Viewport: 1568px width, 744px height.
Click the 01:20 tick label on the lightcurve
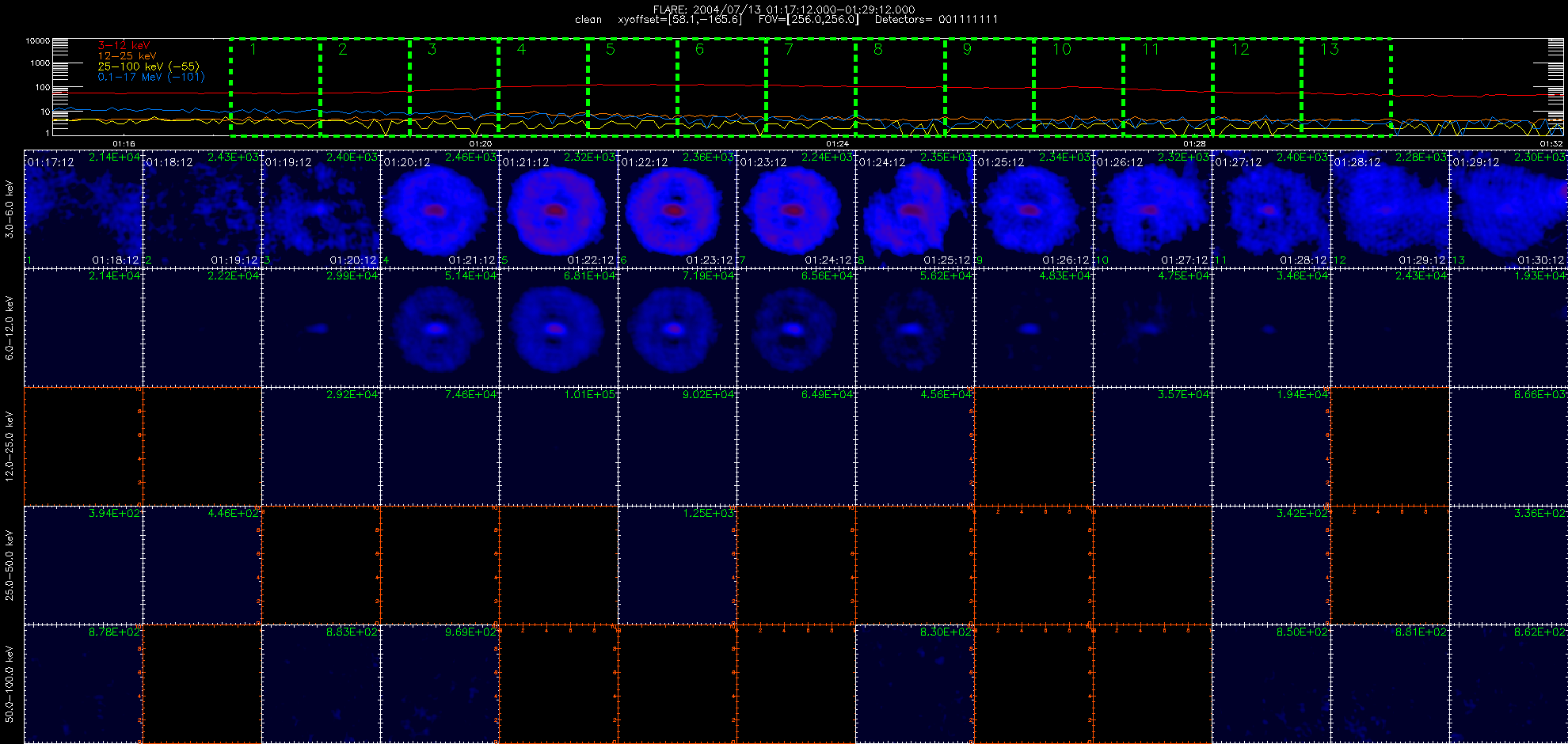pyautogui.click(x=480, y=143)
